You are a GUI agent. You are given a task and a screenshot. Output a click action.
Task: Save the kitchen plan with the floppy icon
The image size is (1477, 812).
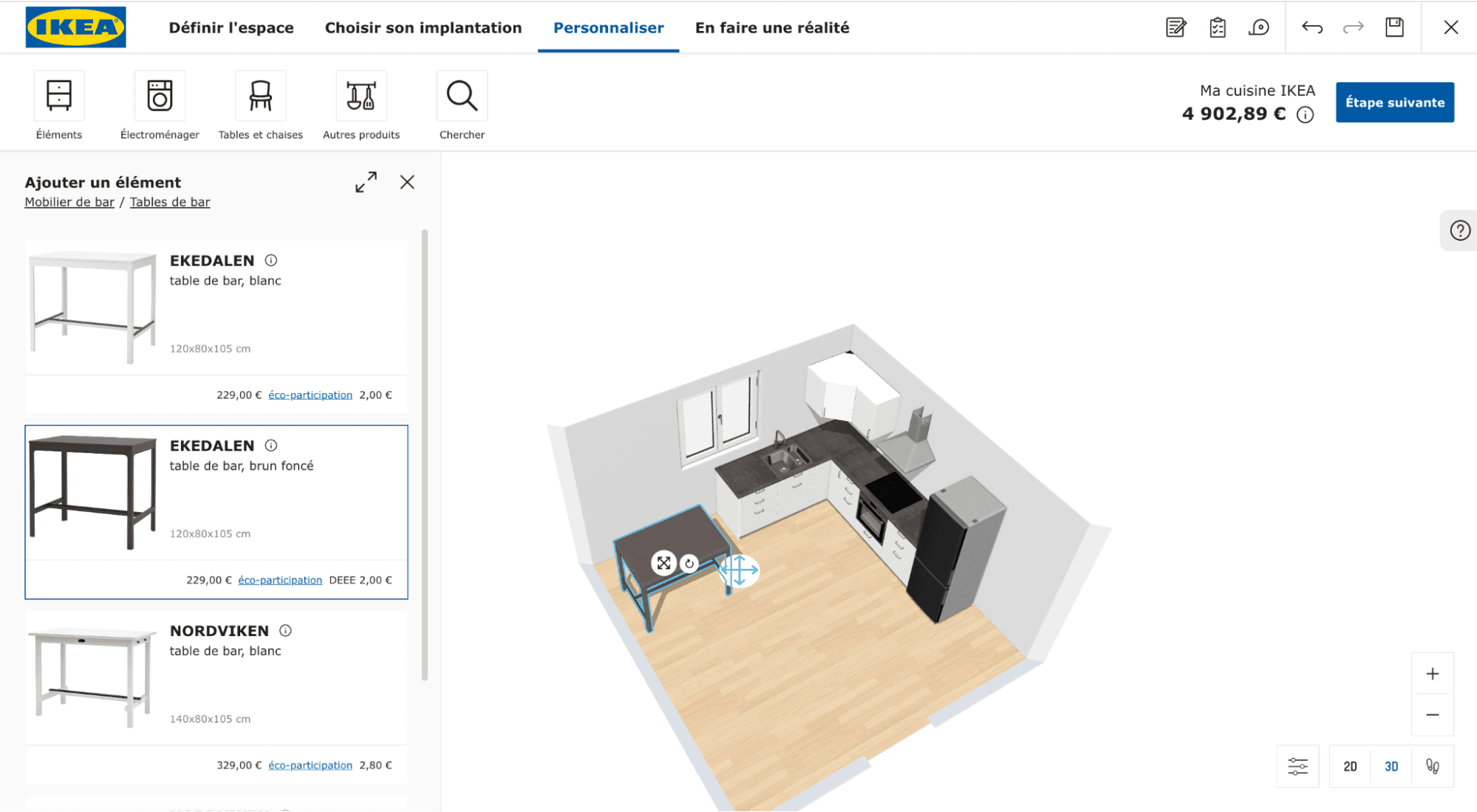[x=1394, y=27]
